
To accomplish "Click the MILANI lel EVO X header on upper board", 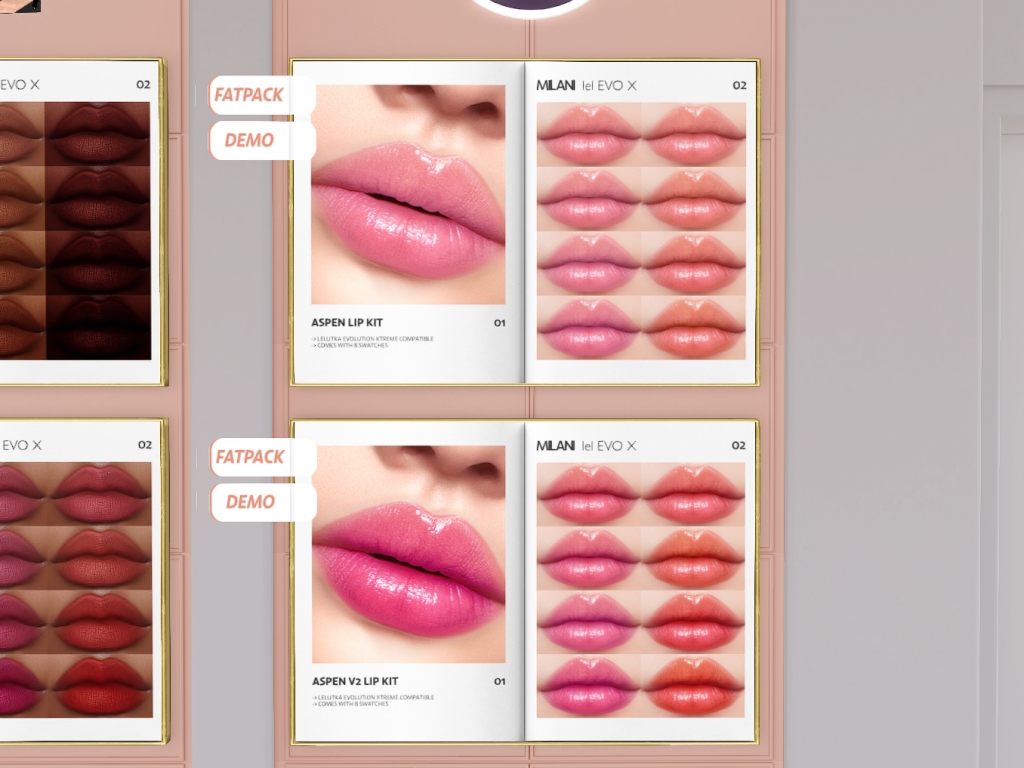I will 586,86.
